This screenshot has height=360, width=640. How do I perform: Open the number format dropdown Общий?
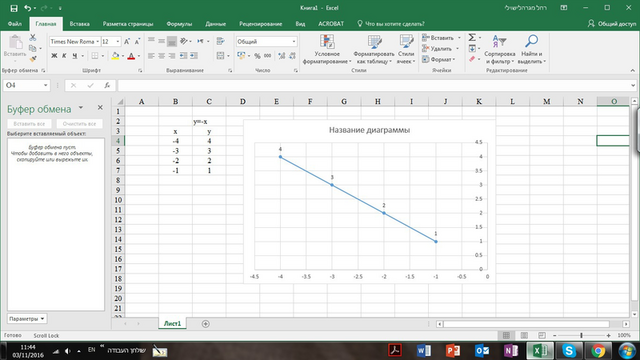coord(293,42)
